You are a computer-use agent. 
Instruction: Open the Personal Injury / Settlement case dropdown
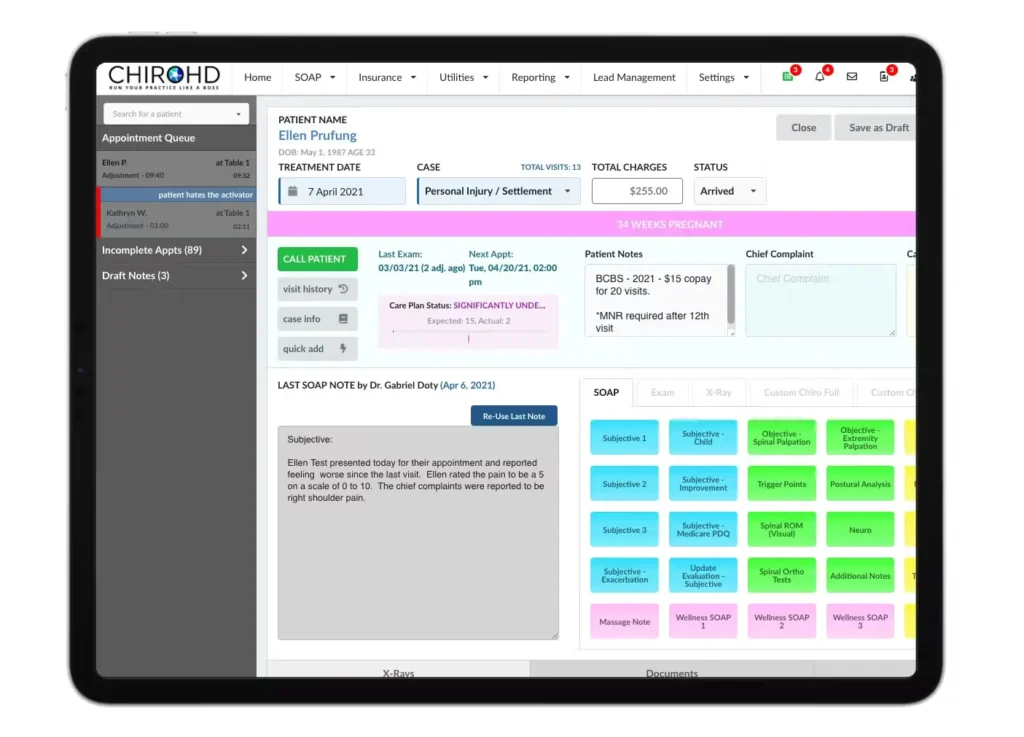(497, 191)
